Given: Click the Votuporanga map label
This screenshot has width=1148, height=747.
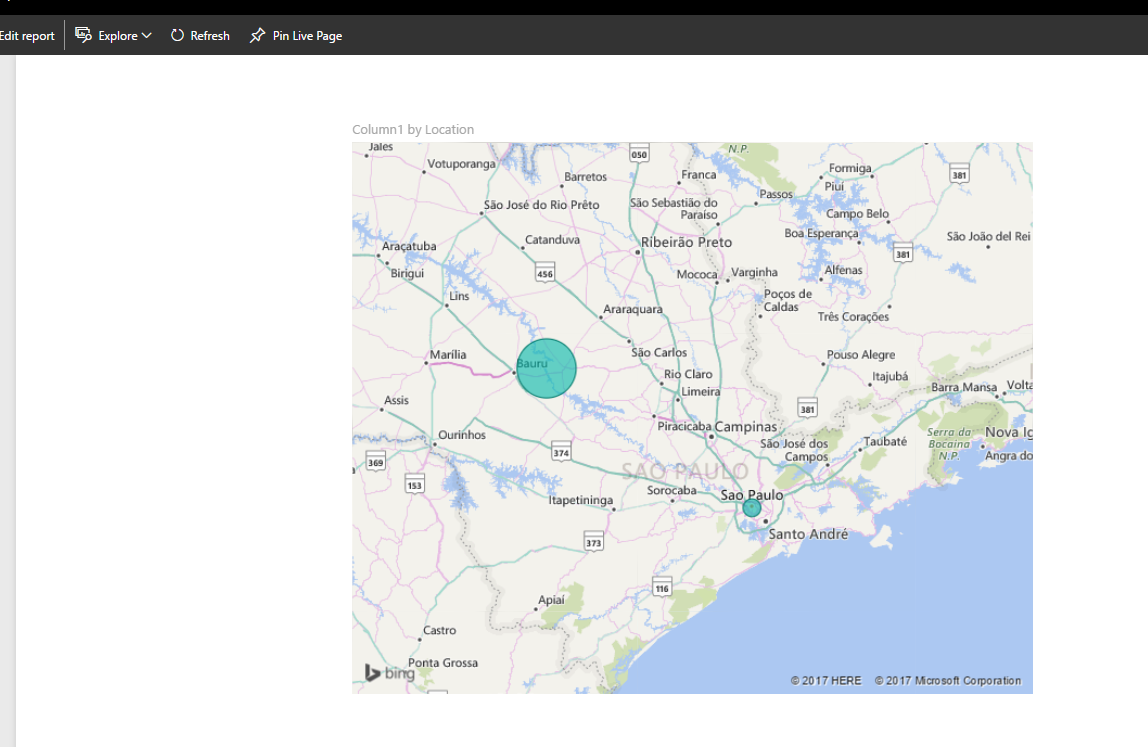Looking at the screenshot, I should pos(461,164).
